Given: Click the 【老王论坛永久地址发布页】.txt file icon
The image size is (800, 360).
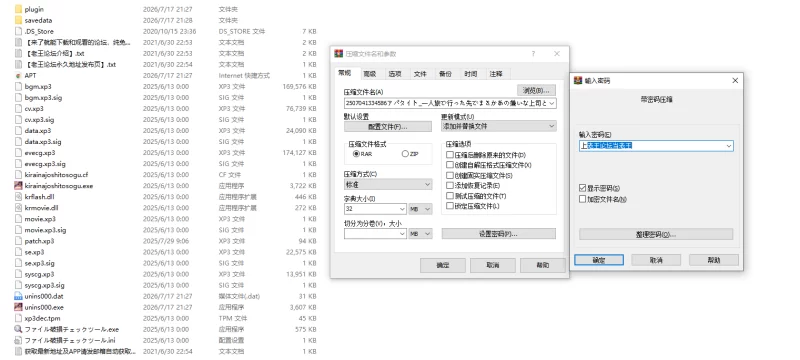Looking at the screenshot, I should tap(18, 64).
